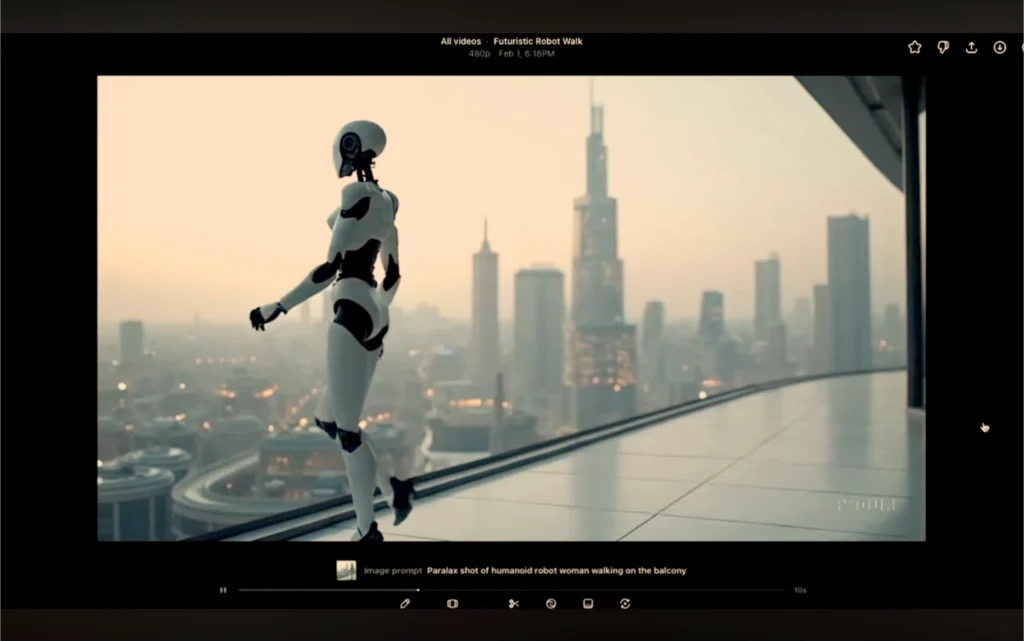Image resolution: width=1024 pixels, height=641 pixels.
Task: Click the partially visible icon after download
Action: (1021, 47)
